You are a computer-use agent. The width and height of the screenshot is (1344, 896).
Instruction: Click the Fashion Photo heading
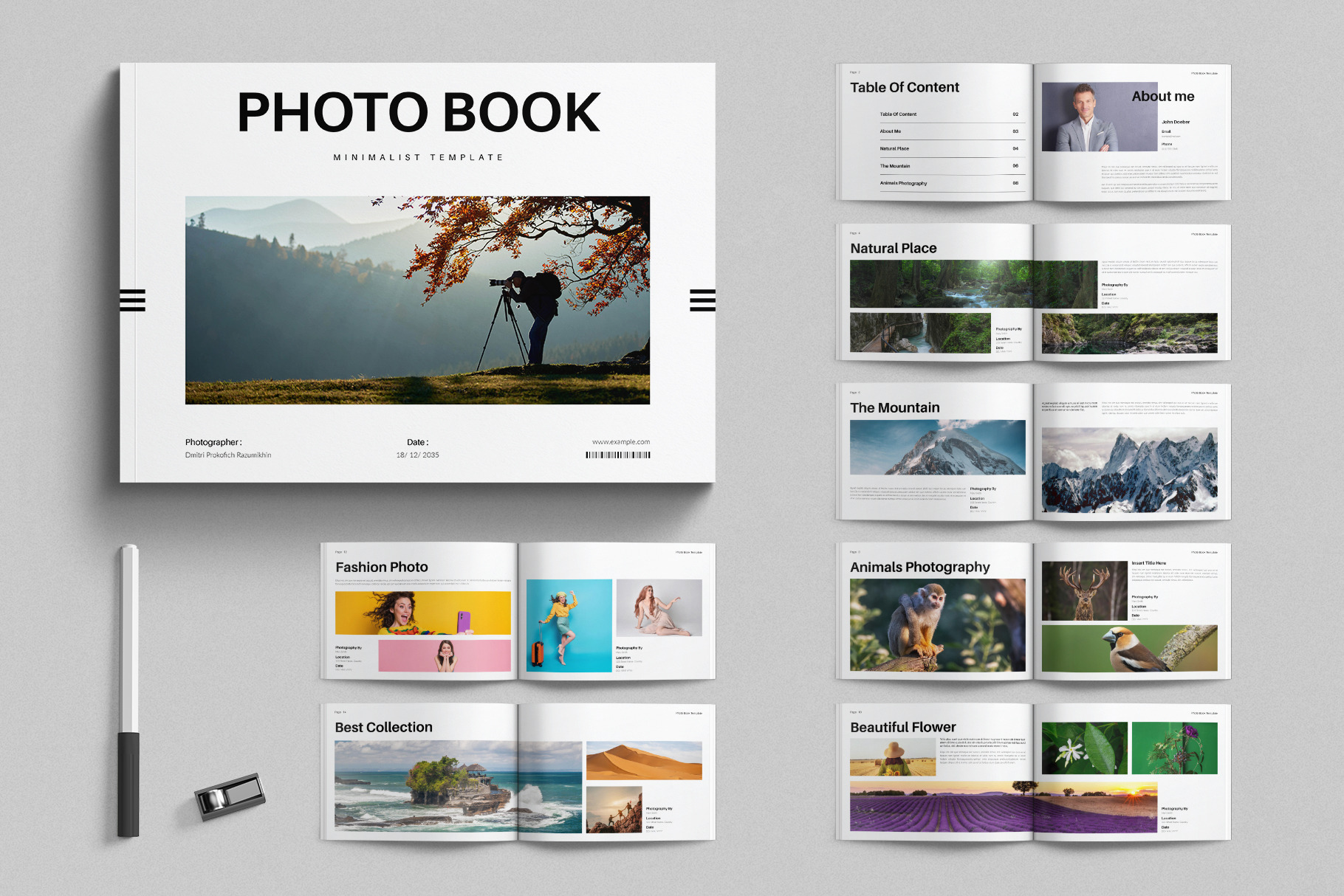click(x=382, y=567)
